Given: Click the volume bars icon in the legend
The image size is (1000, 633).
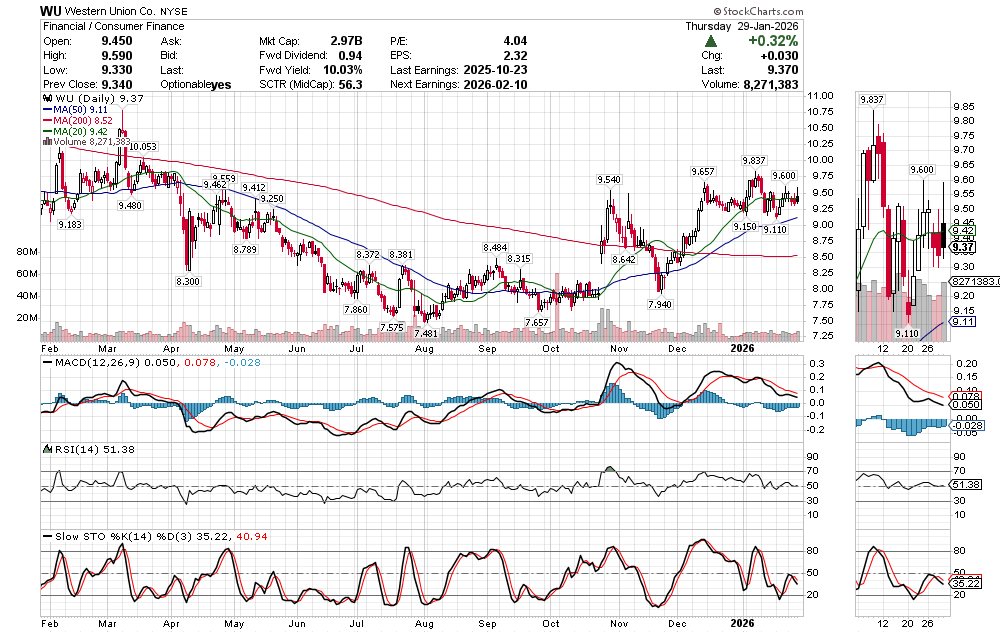Looking at the screenshot, I should pyautogui.click(x=45, y=142).
